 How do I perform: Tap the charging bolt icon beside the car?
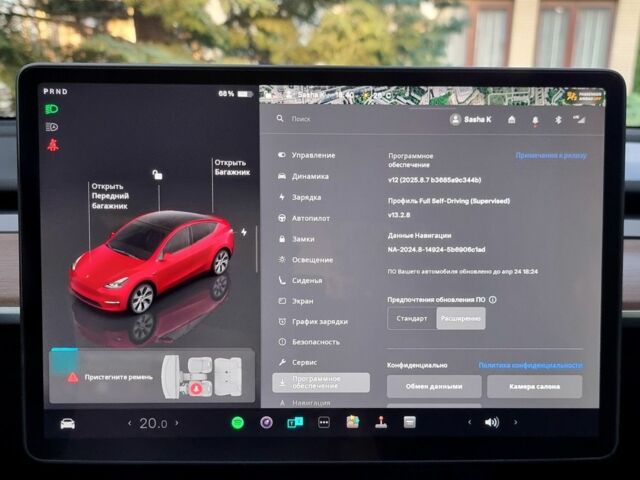tap(244, 232)
